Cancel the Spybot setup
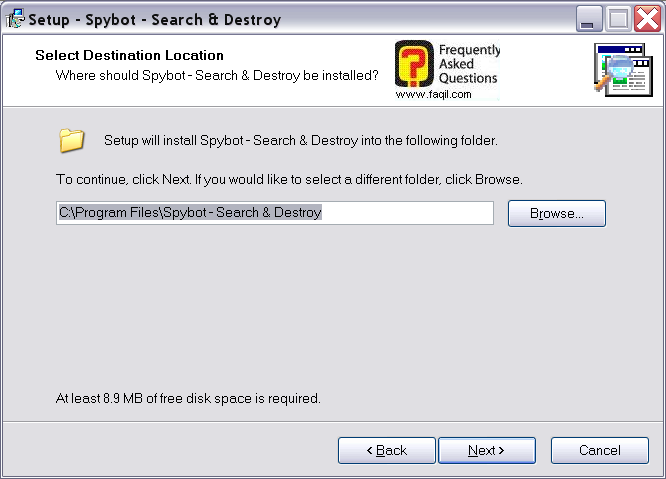Image resolution: width=666 pixels, height=479 pixels. tap(600, 450)
